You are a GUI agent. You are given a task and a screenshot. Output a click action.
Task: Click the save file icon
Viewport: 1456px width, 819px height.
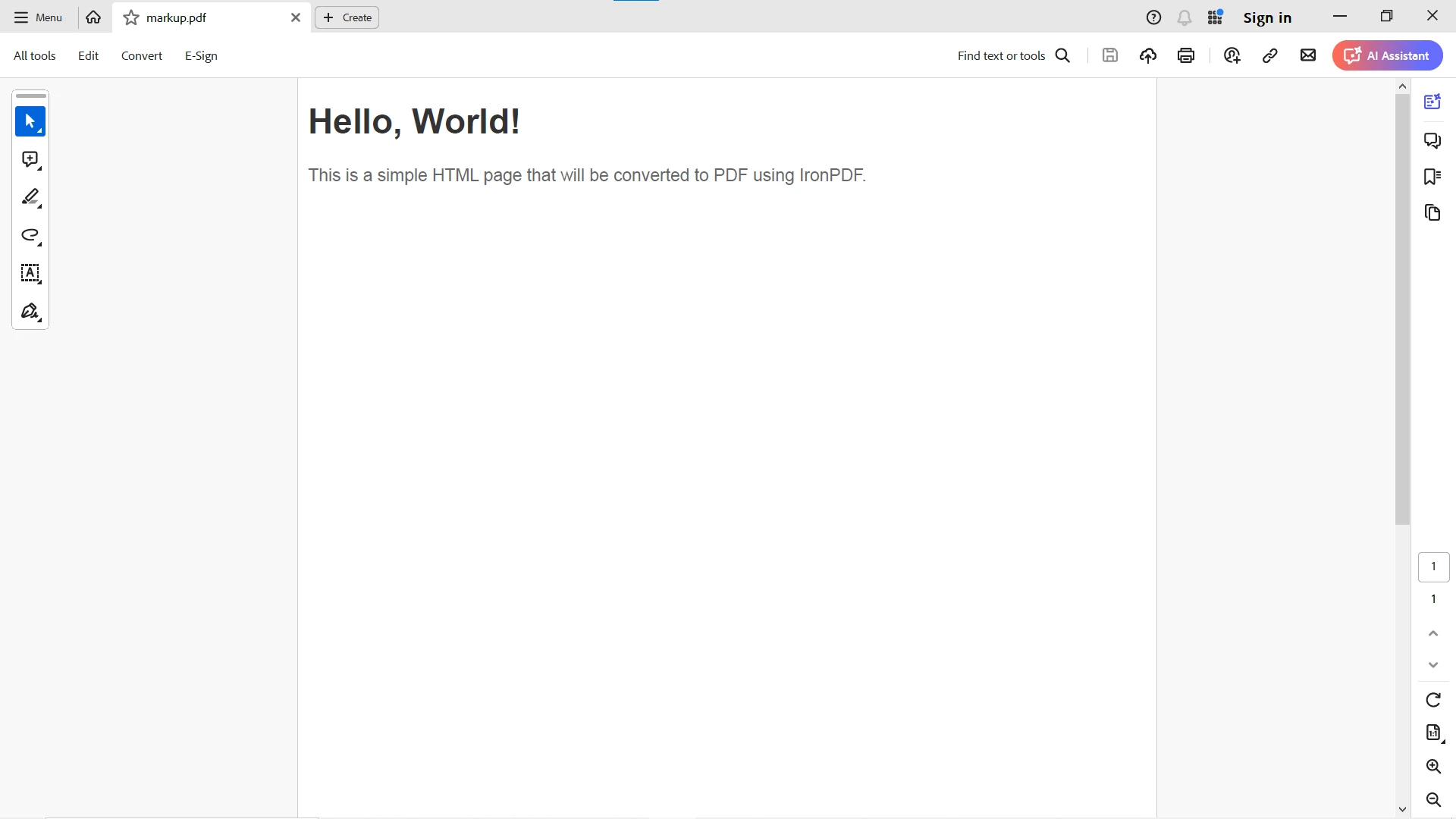click(x=1109, y=55)
